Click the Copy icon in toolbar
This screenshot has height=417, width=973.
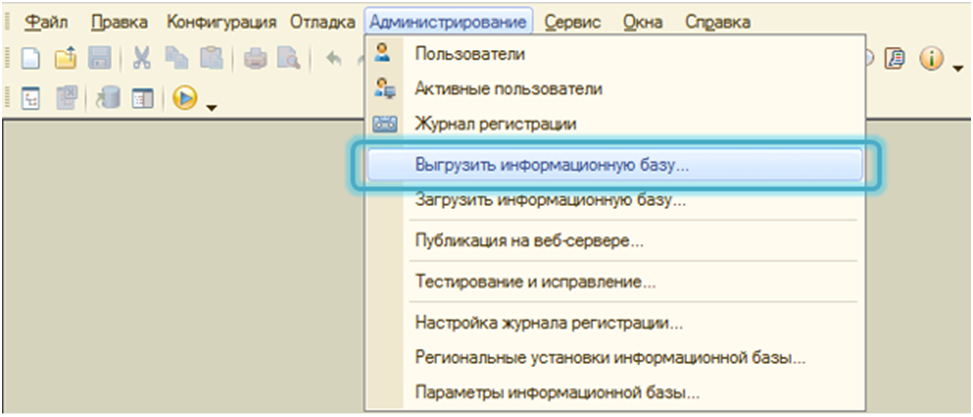pos(176,59)
